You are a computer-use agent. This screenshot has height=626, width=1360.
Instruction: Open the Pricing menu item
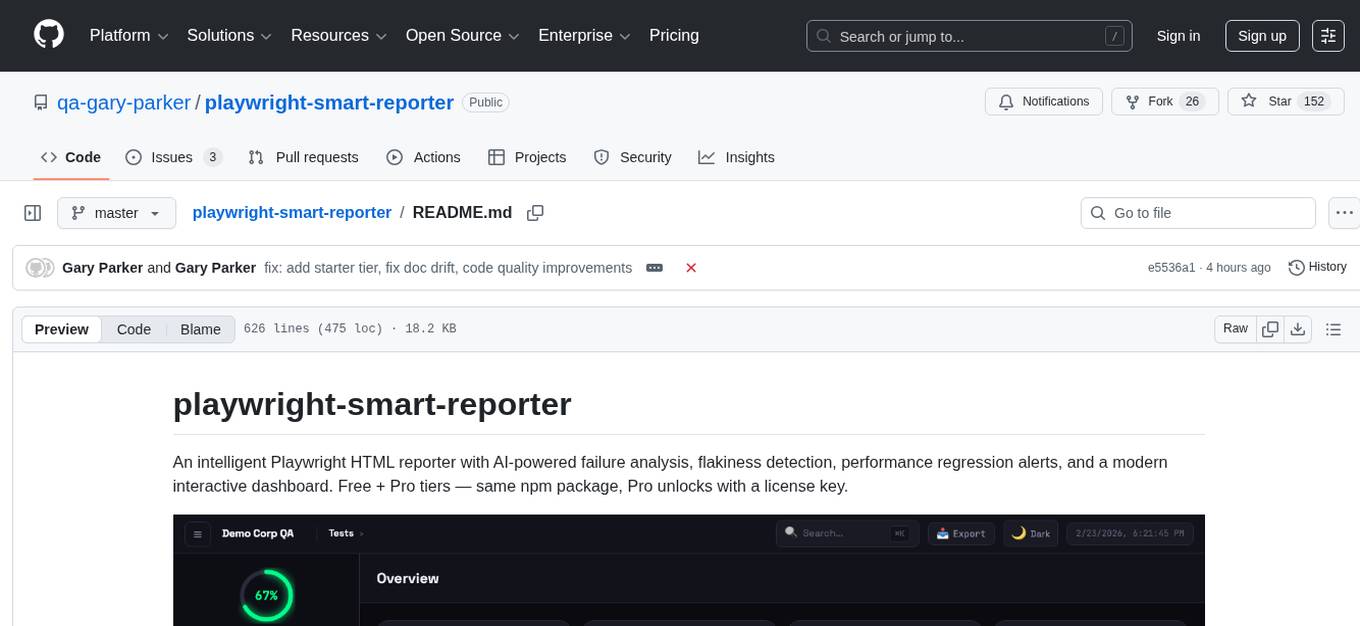click(x=674, y=35)
